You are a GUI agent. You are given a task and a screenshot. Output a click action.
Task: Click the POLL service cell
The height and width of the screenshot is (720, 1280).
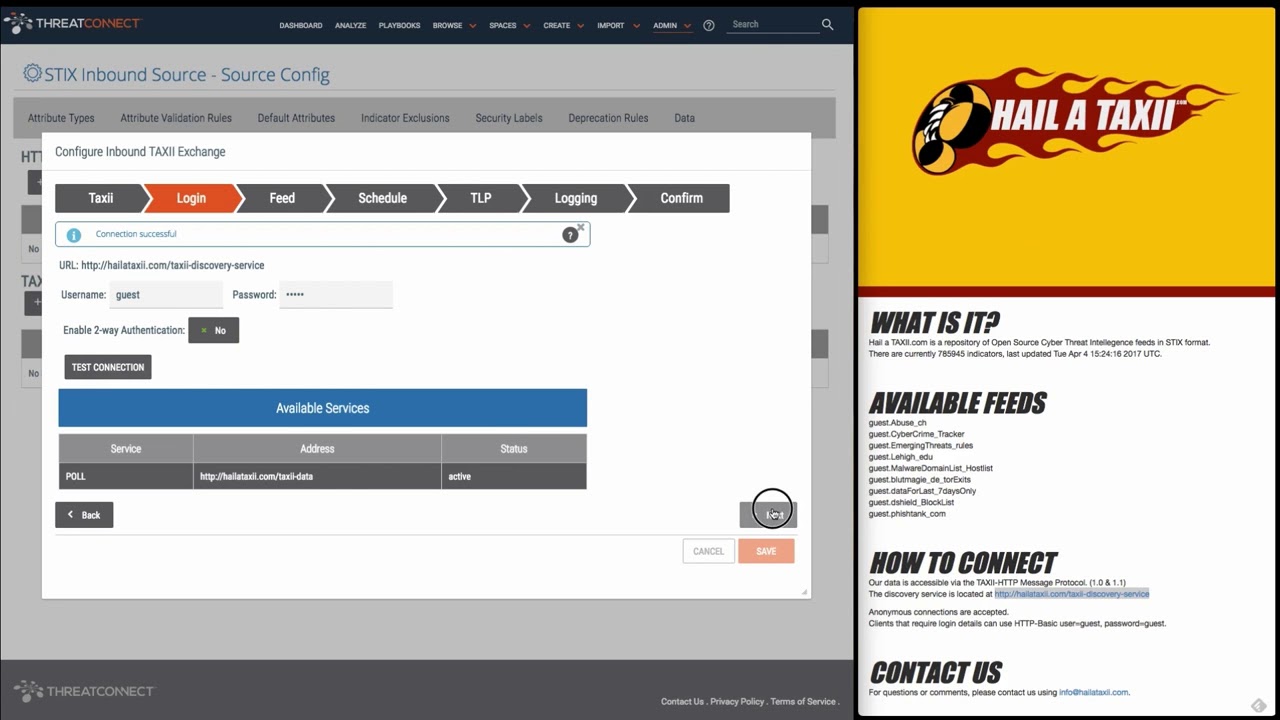pyautogui.click(x=126, y=476)
